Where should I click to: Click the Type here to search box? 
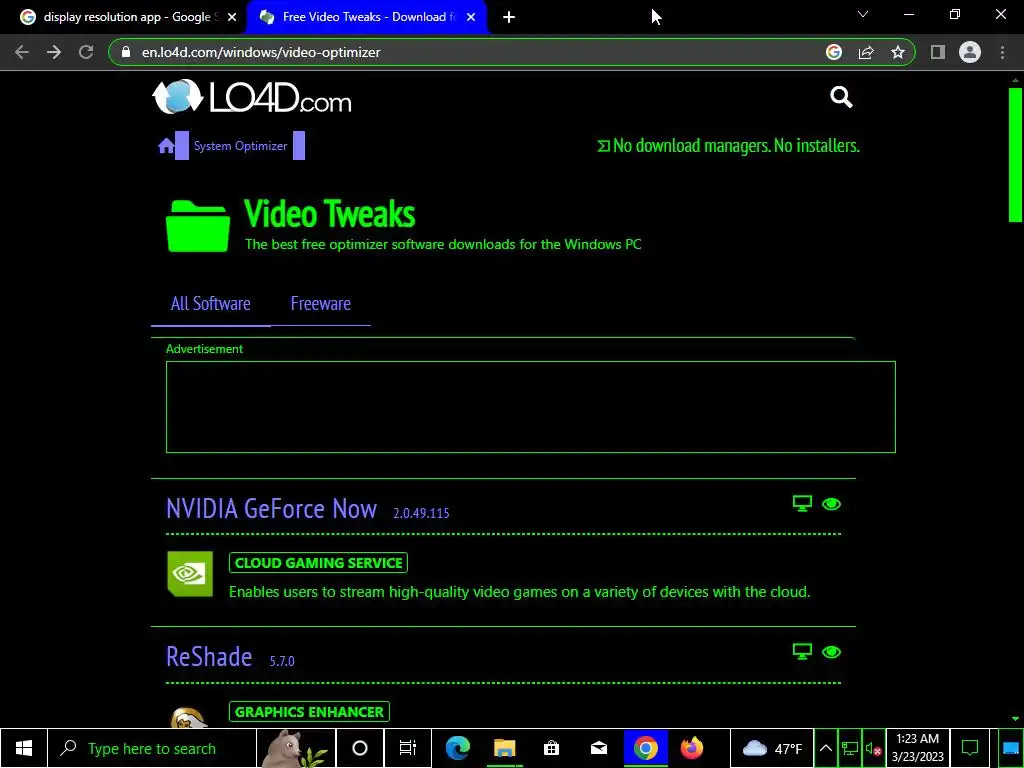point(152,748)
